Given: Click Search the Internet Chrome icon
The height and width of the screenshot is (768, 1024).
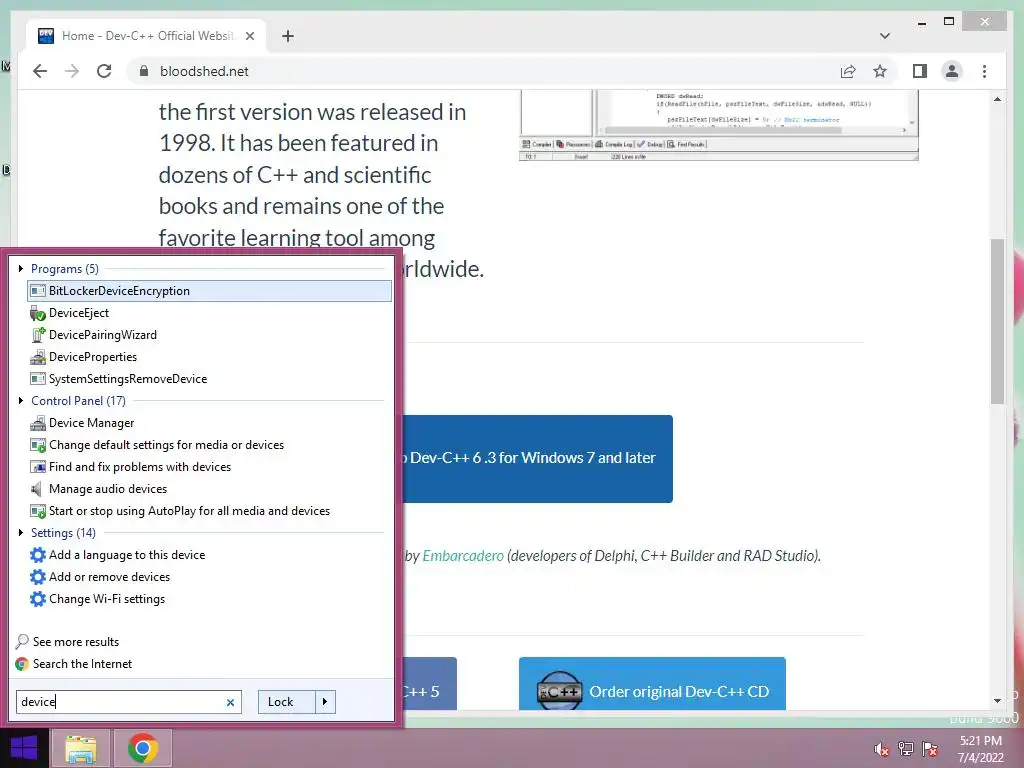Looking at the screenshot, I should (x=22, y=664).
